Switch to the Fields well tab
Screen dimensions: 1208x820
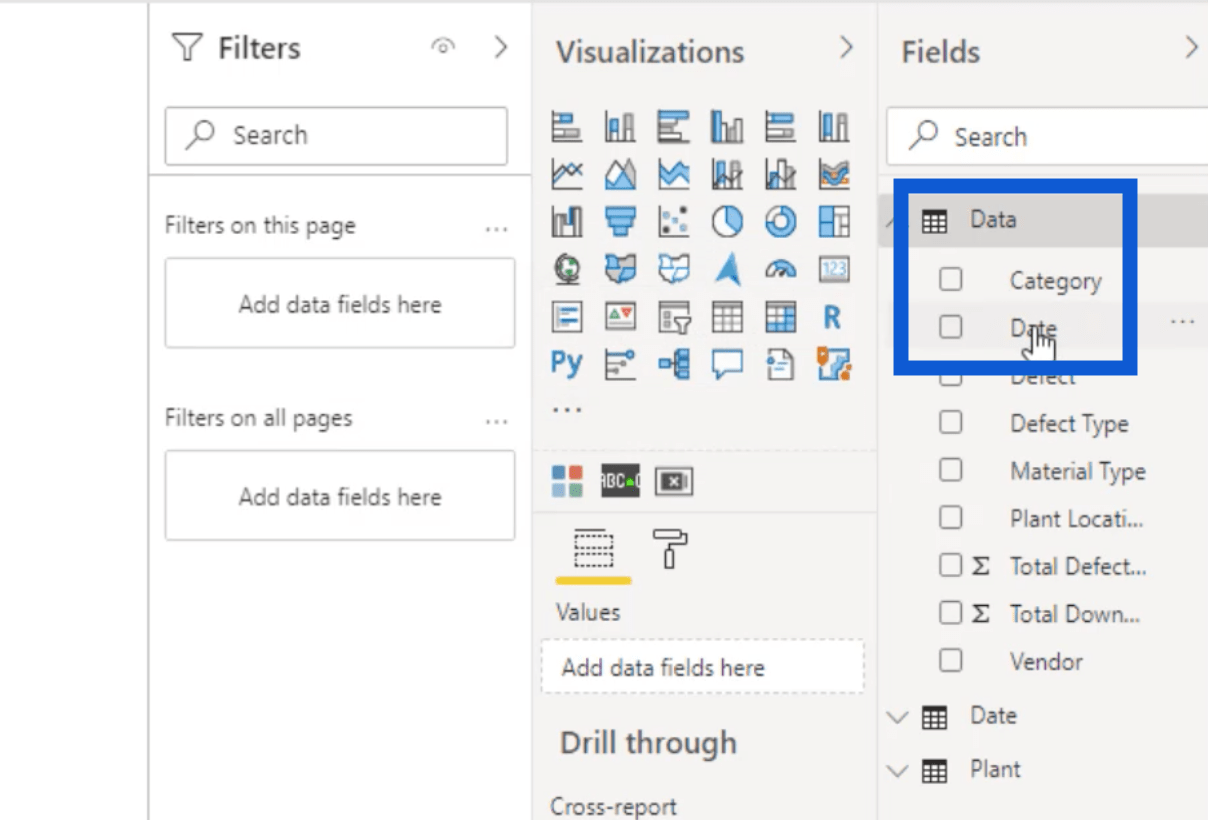593,549
